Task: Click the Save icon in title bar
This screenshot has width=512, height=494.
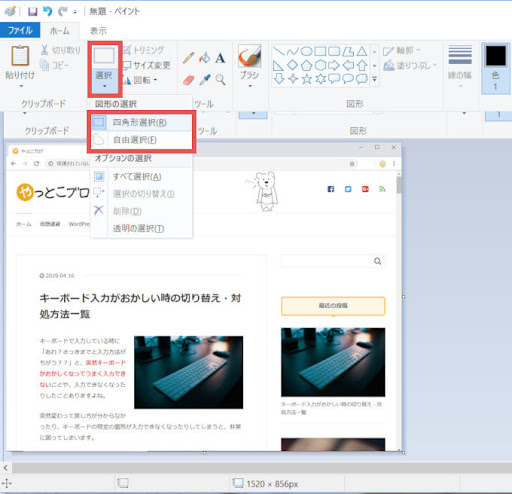Action: click(x=32, y=11)
